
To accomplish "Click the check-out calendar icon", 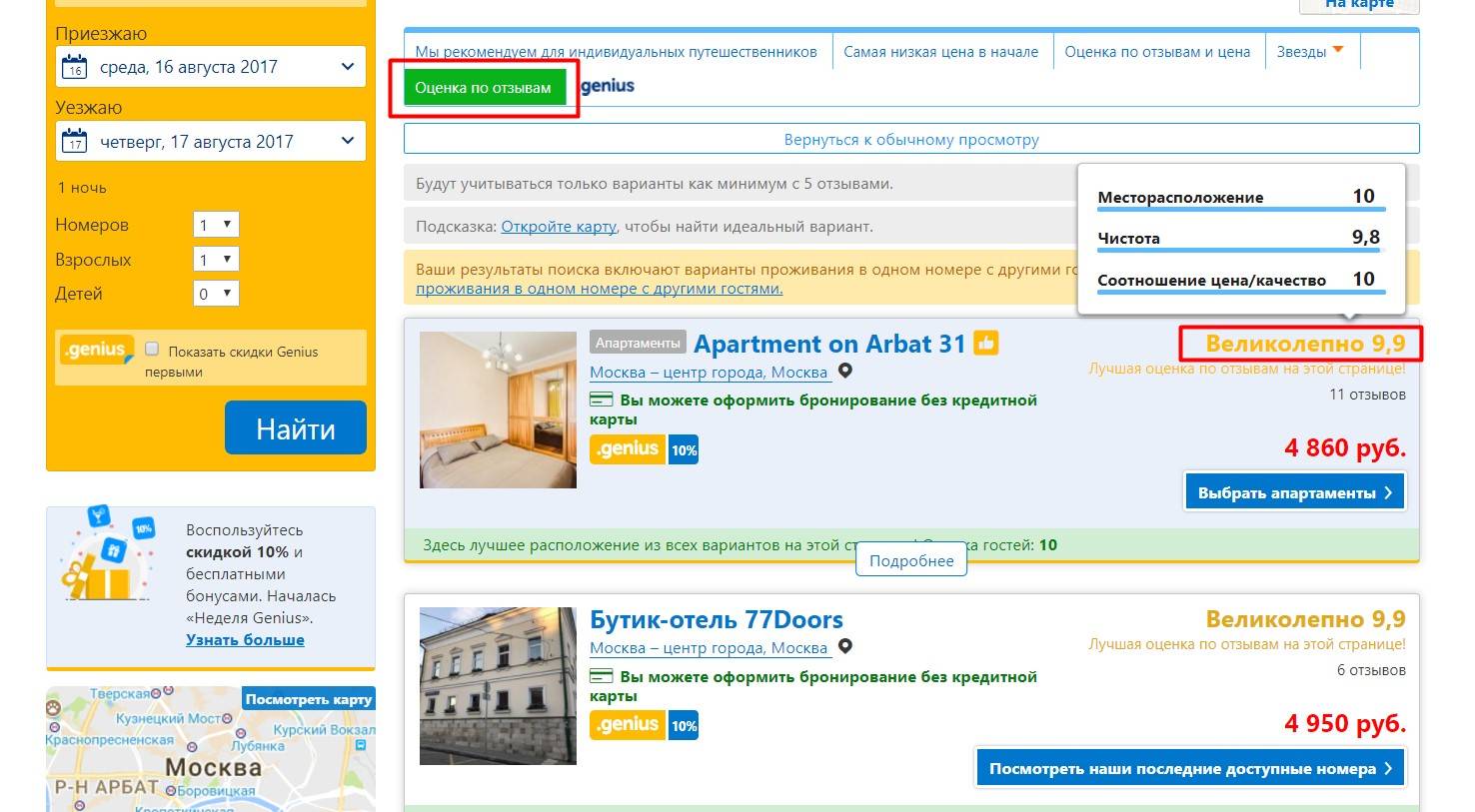I will (x=75, y=142).
